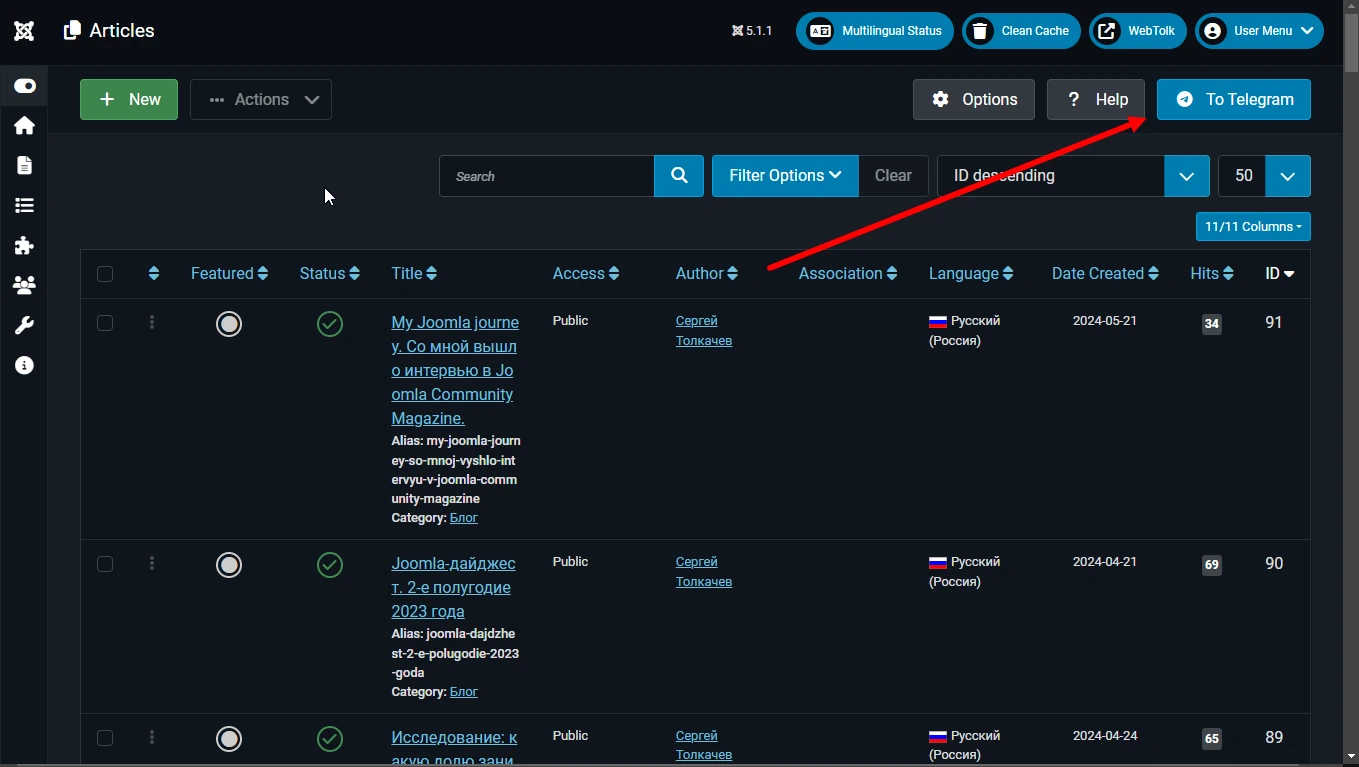
Task: Open article 'My Joomla journey' title link
Action: coord(455,370)
